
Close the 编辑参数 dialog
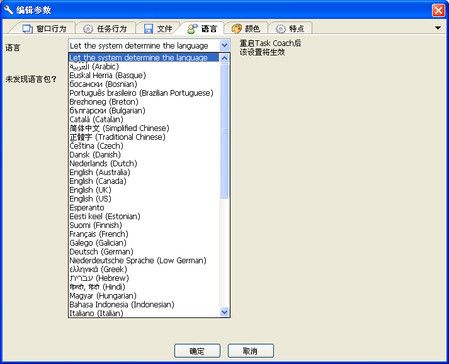(x=438, y=10)
